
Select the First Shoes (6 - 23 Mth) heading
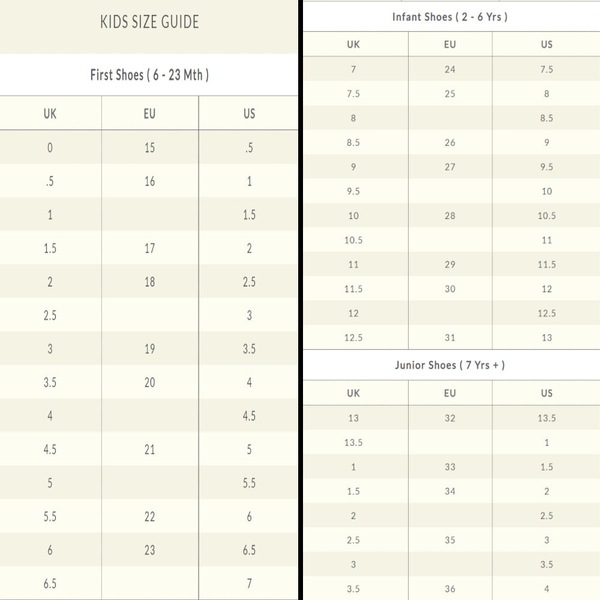149,75
